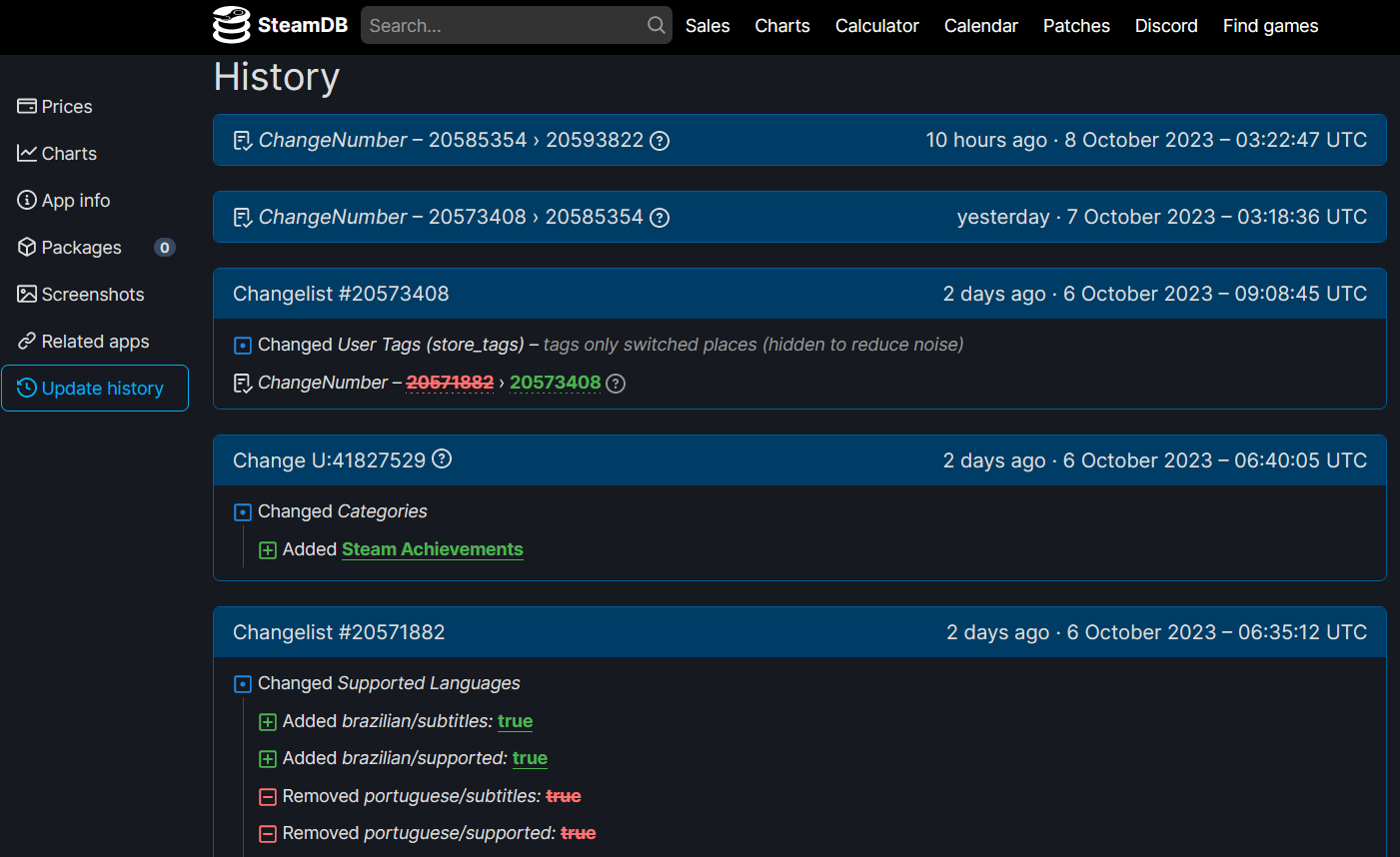Open the Calculator navigation item
1400x857 pixels.
click(877, 26)
